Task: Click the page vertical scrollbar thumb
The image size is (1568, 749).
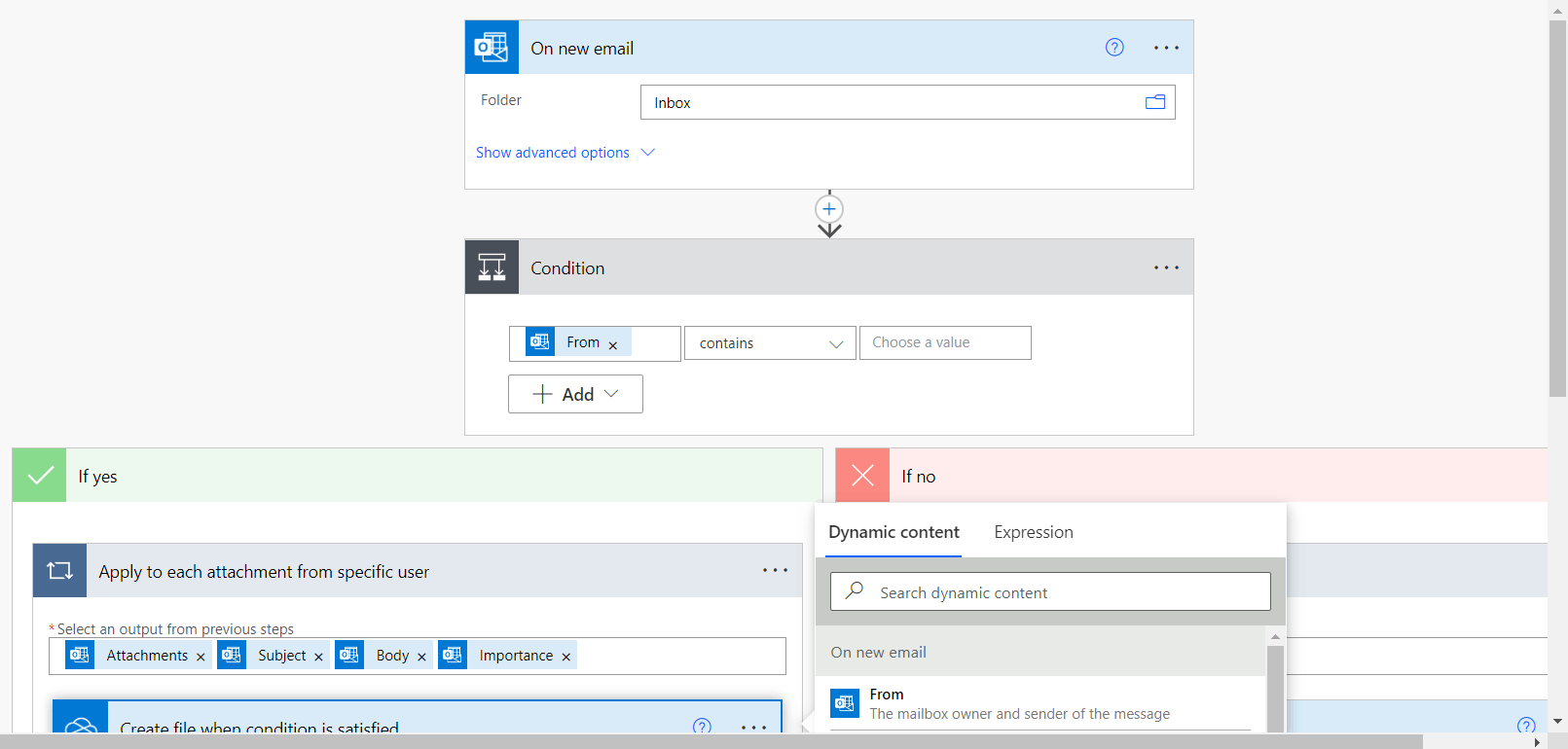Action: pyautogui.click(x=1557, y=208)
